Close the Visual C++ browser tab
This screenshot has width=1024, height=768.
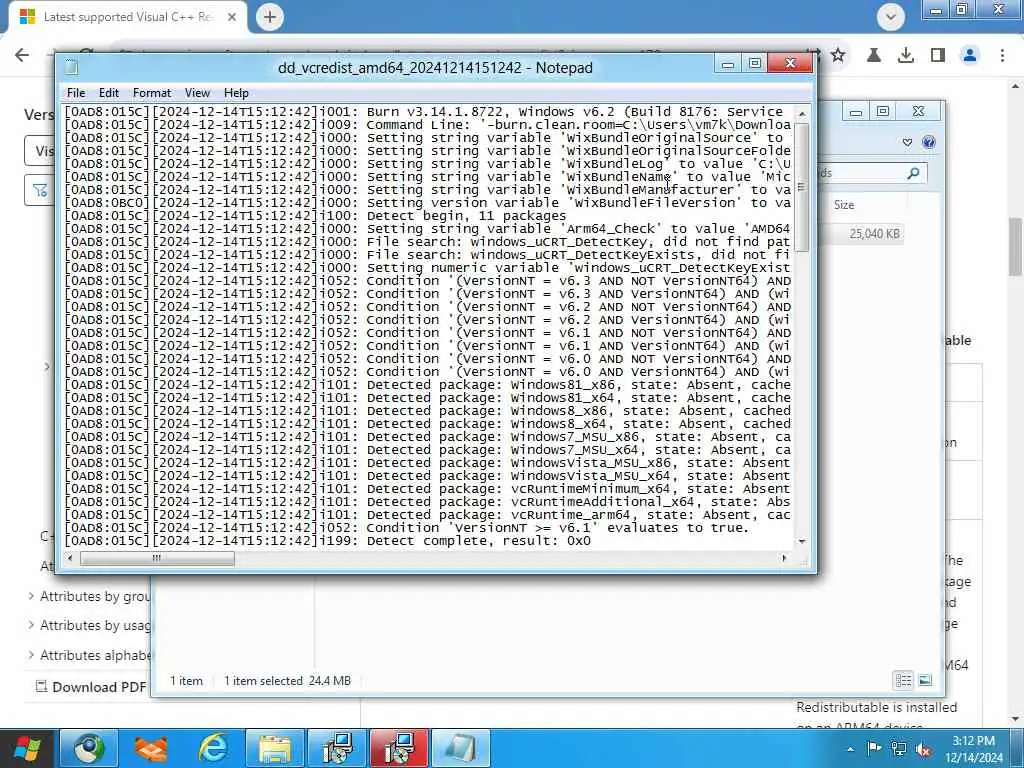pyautogui.click(x=232, y=17)
